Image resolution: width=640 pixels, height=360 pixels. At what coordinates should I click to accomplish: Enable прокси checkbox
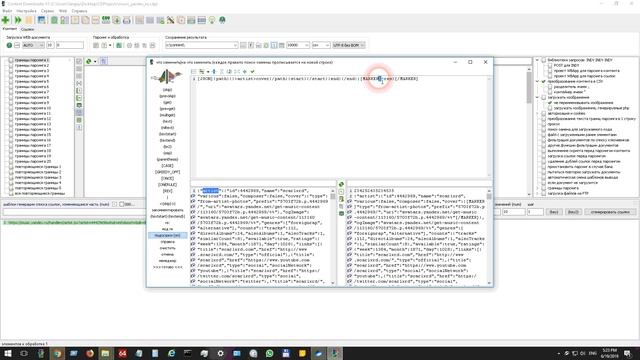click(544, 124)
